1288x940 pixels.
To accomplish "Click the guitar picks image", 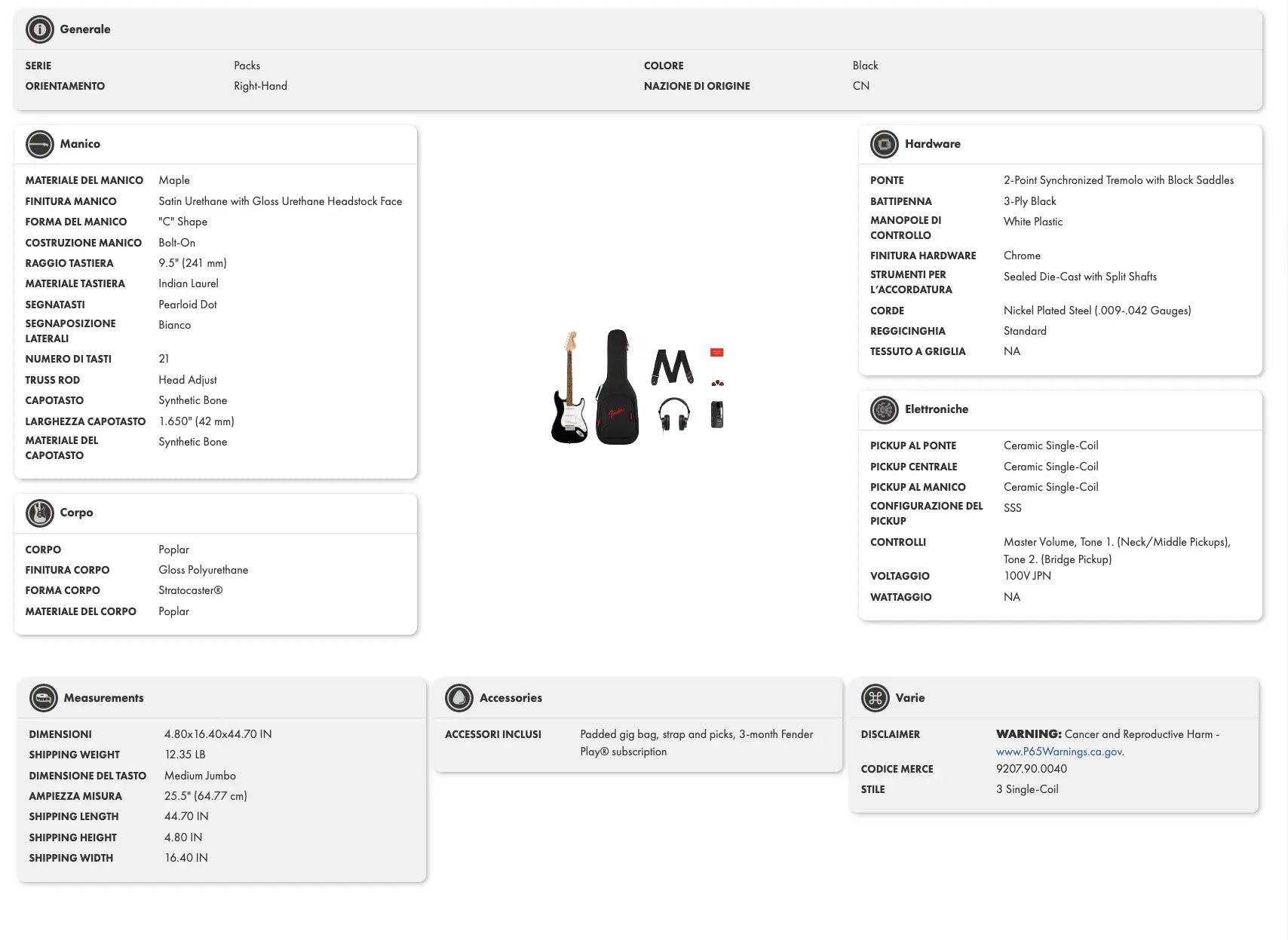I will [x=717, y=383].
